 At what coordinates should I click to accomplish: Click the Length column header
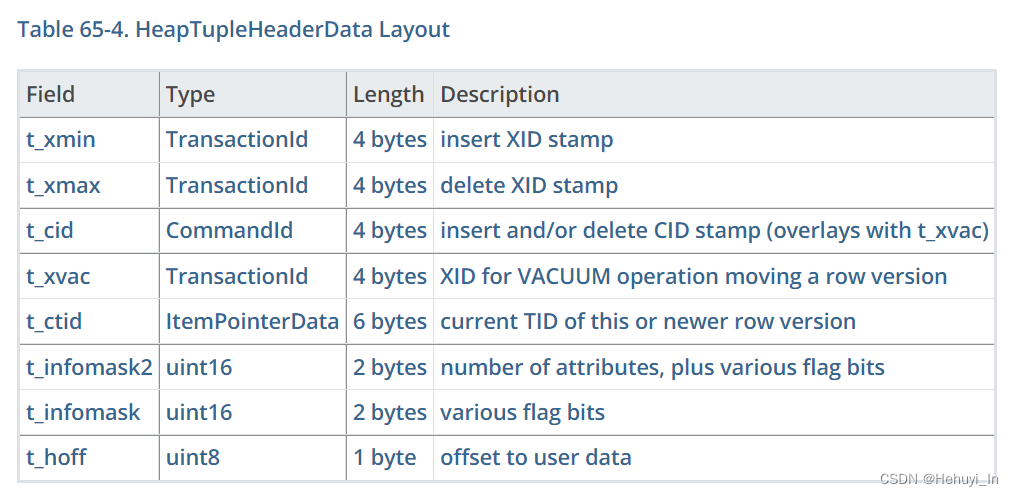[388, 95]
